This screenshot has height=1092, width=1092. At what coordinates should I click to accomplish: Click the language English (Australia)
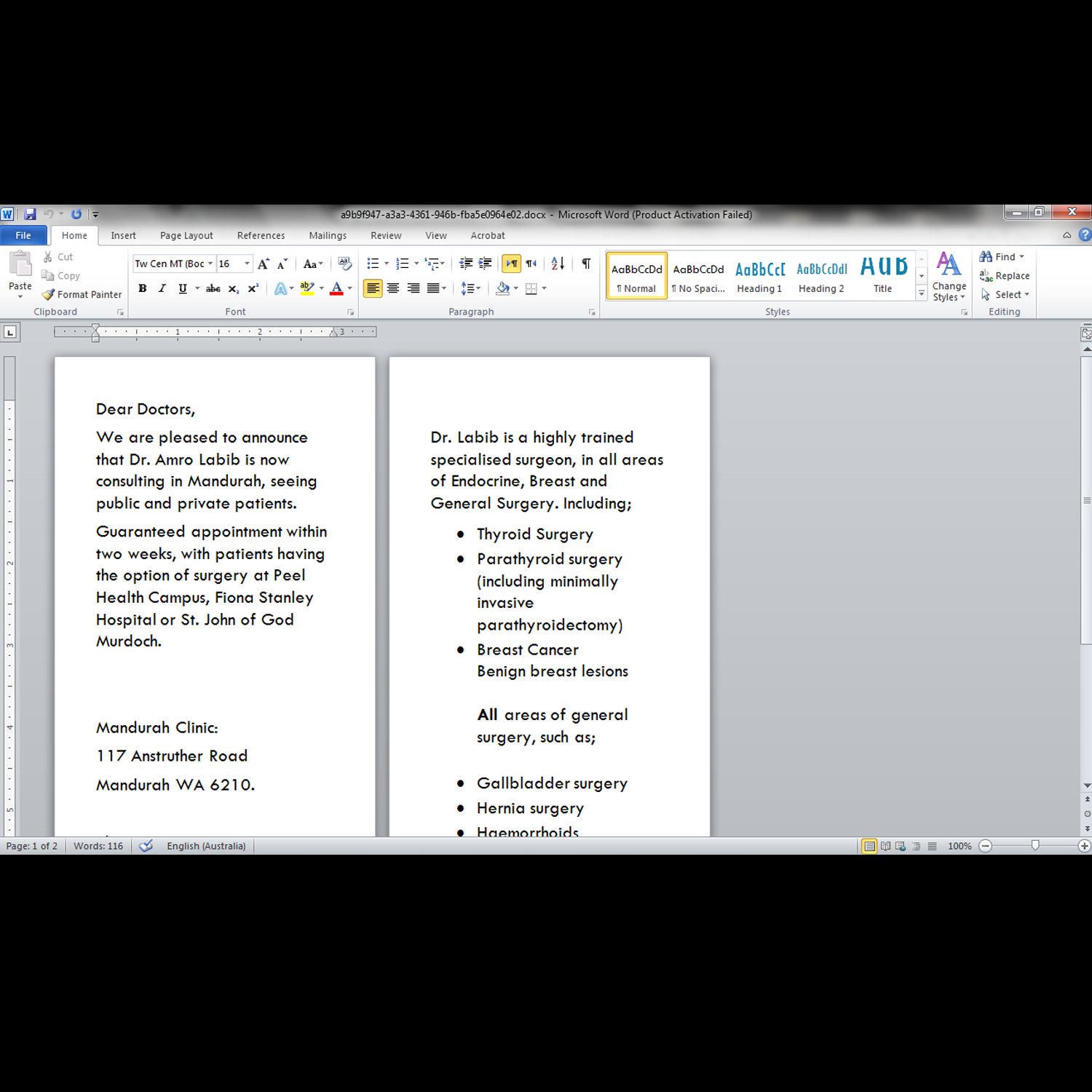pyautogui.click(x=206, y=846)
